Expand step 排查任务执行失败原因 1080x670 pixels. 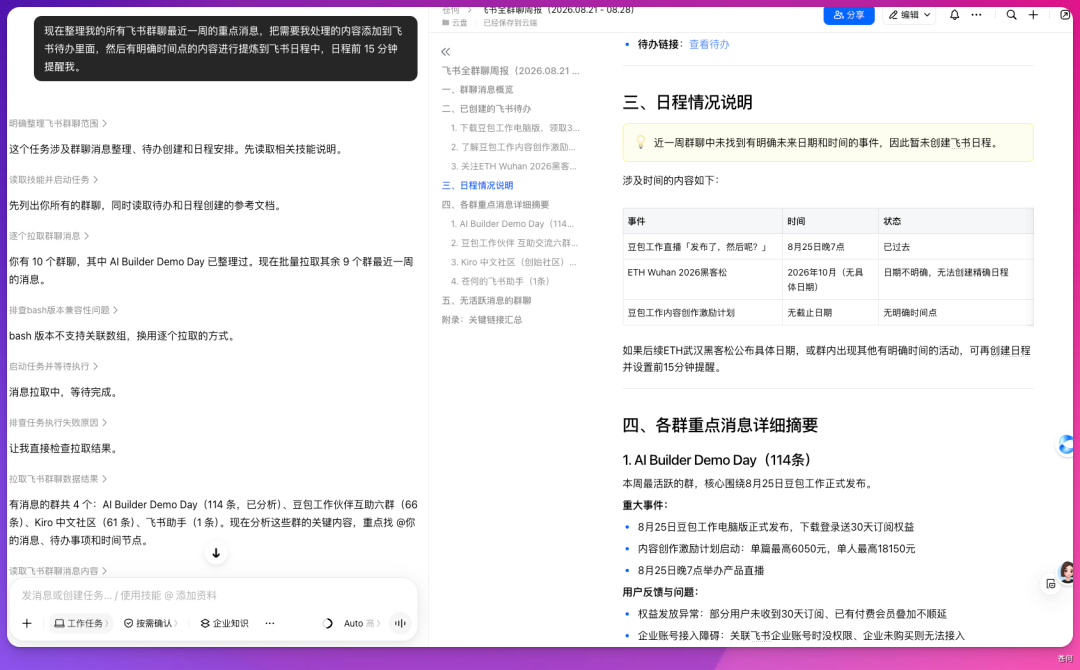pyautogui.click(x=58, y=423)
